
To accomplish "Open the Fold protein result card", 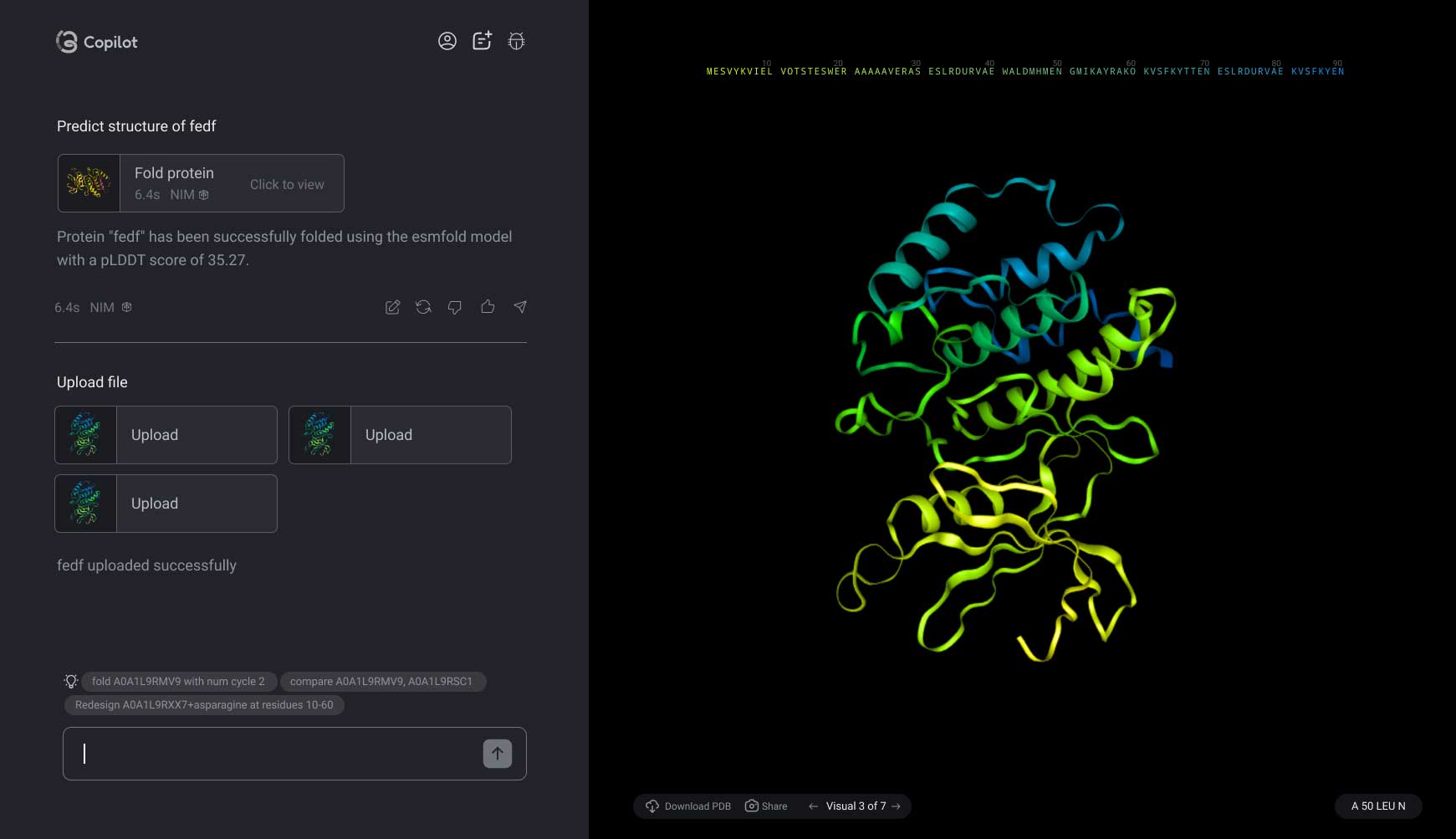I will click(x=201, y=183).
